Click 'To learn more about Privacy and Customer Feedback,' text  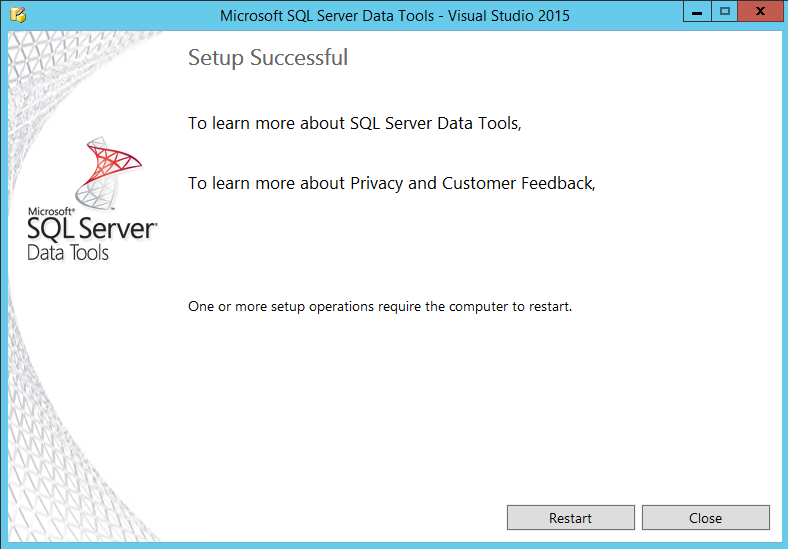[391, 184]
